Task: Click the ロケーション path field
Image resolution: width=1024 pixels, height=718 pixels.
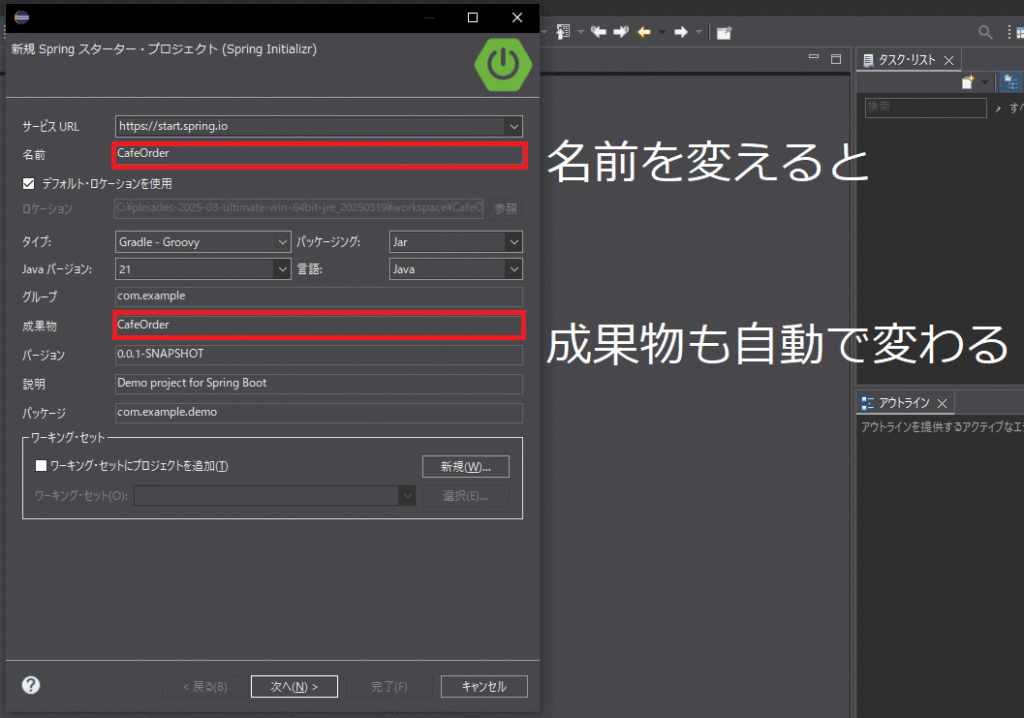Action: point(300,208)
